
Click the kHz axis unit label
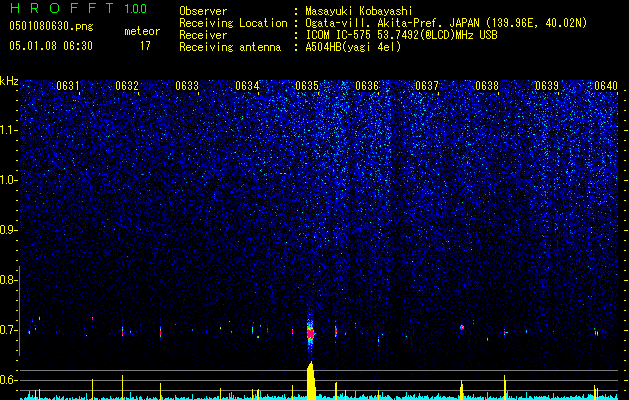(x=9, y=81)
